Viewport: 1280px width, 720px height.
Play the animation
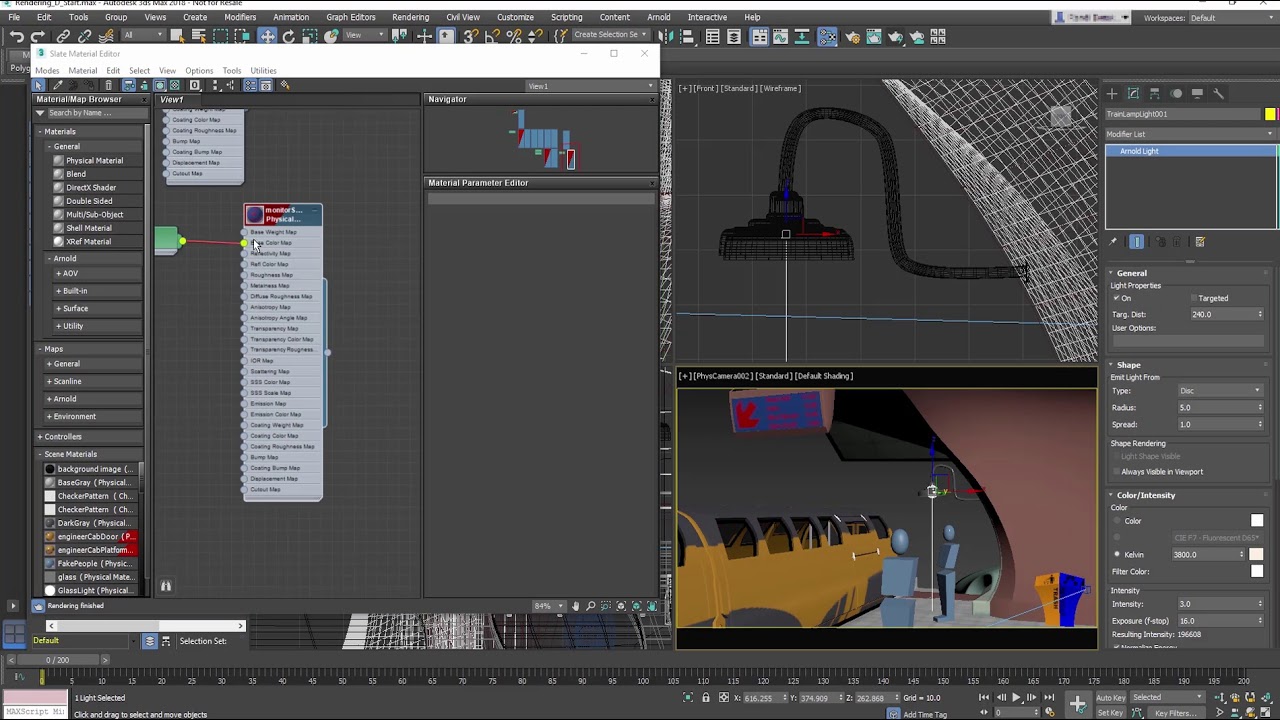pyautogui.click(x=1016, y=697)
